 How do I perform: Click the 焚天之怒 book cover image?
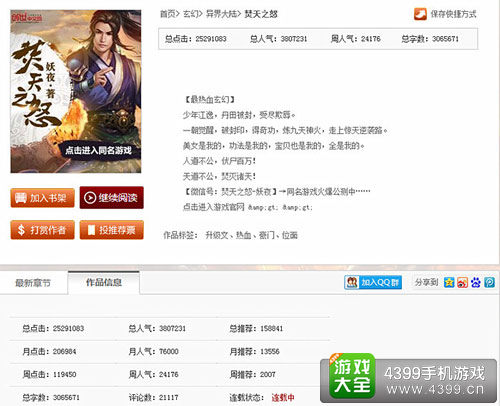click(x=76, y=91)
